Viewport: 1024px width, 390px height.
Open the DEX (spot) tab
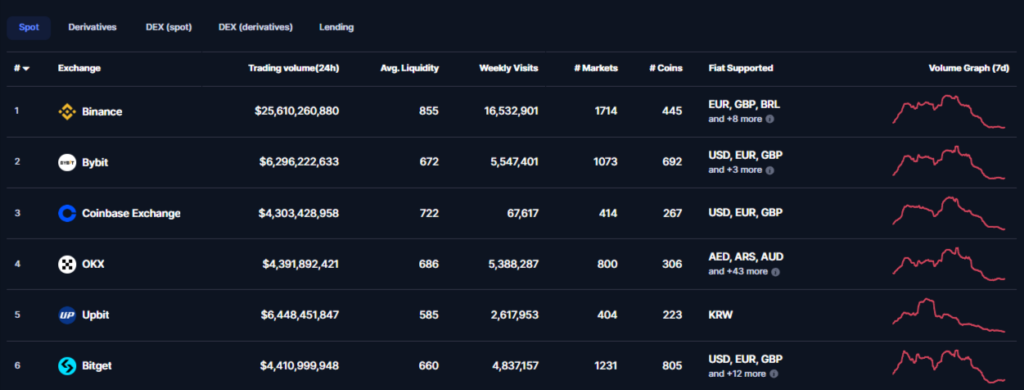[168, 27]
